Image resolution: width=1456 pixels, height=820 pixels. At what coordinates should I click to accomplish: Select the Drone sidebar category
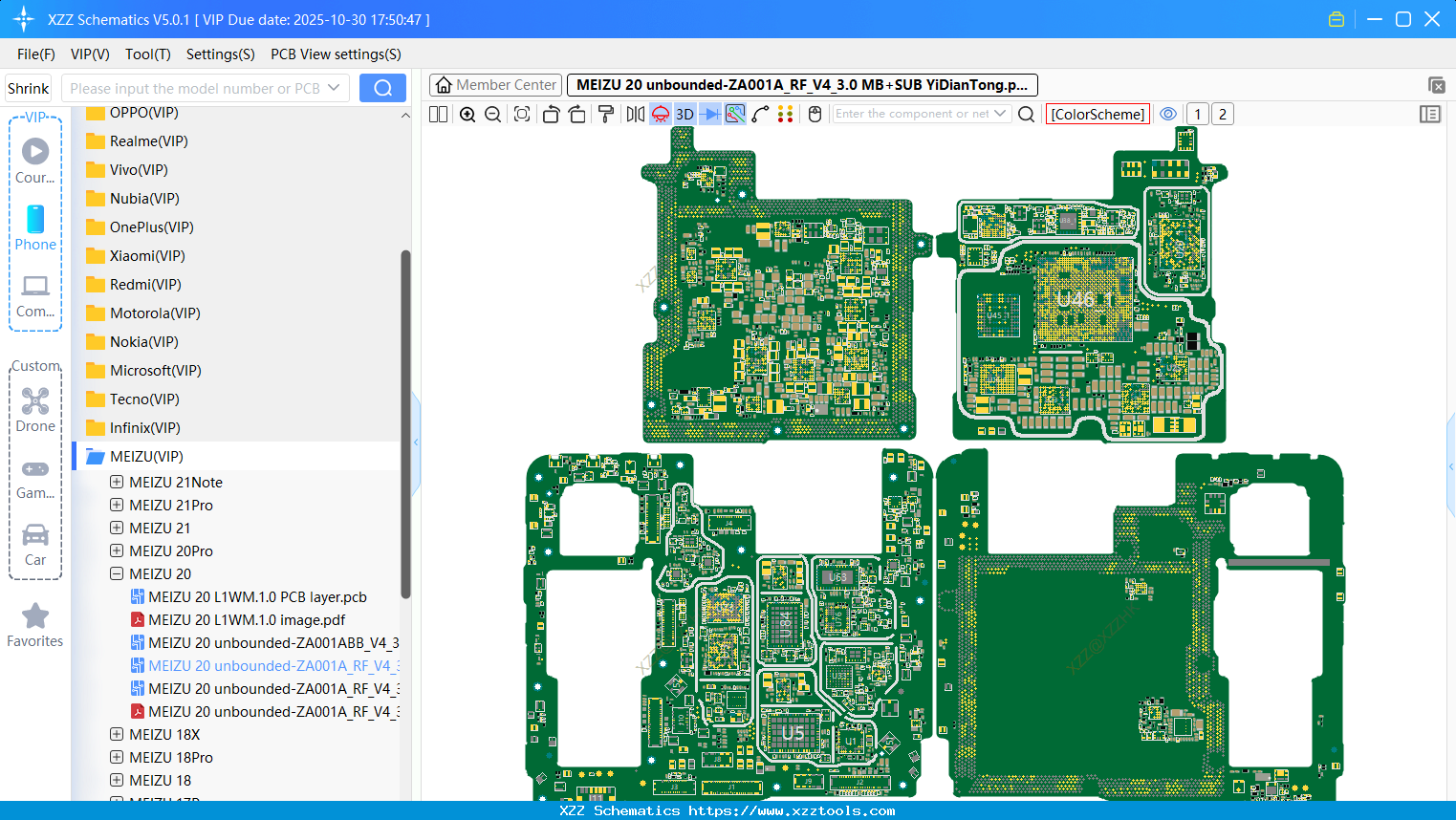(x=35, y=410)
